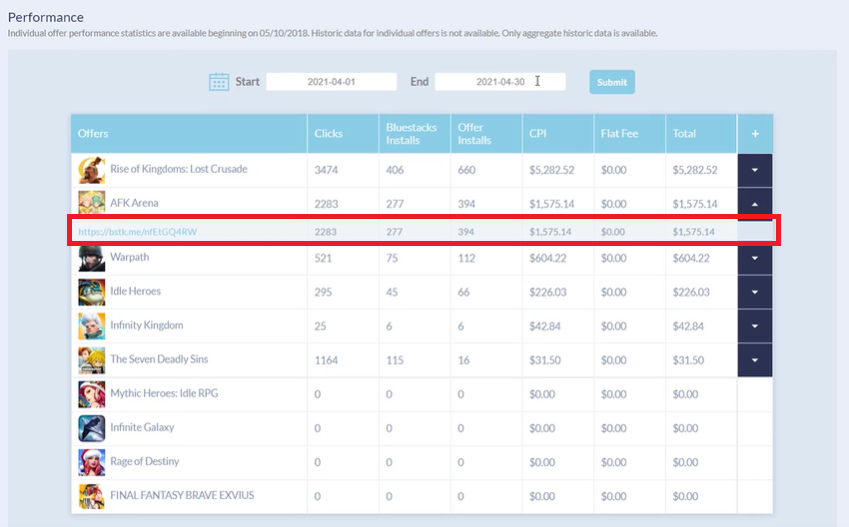Click Warpath 521 clicks value
The width and height of the screenshot is (849, 527).
(x=323, y=258)
